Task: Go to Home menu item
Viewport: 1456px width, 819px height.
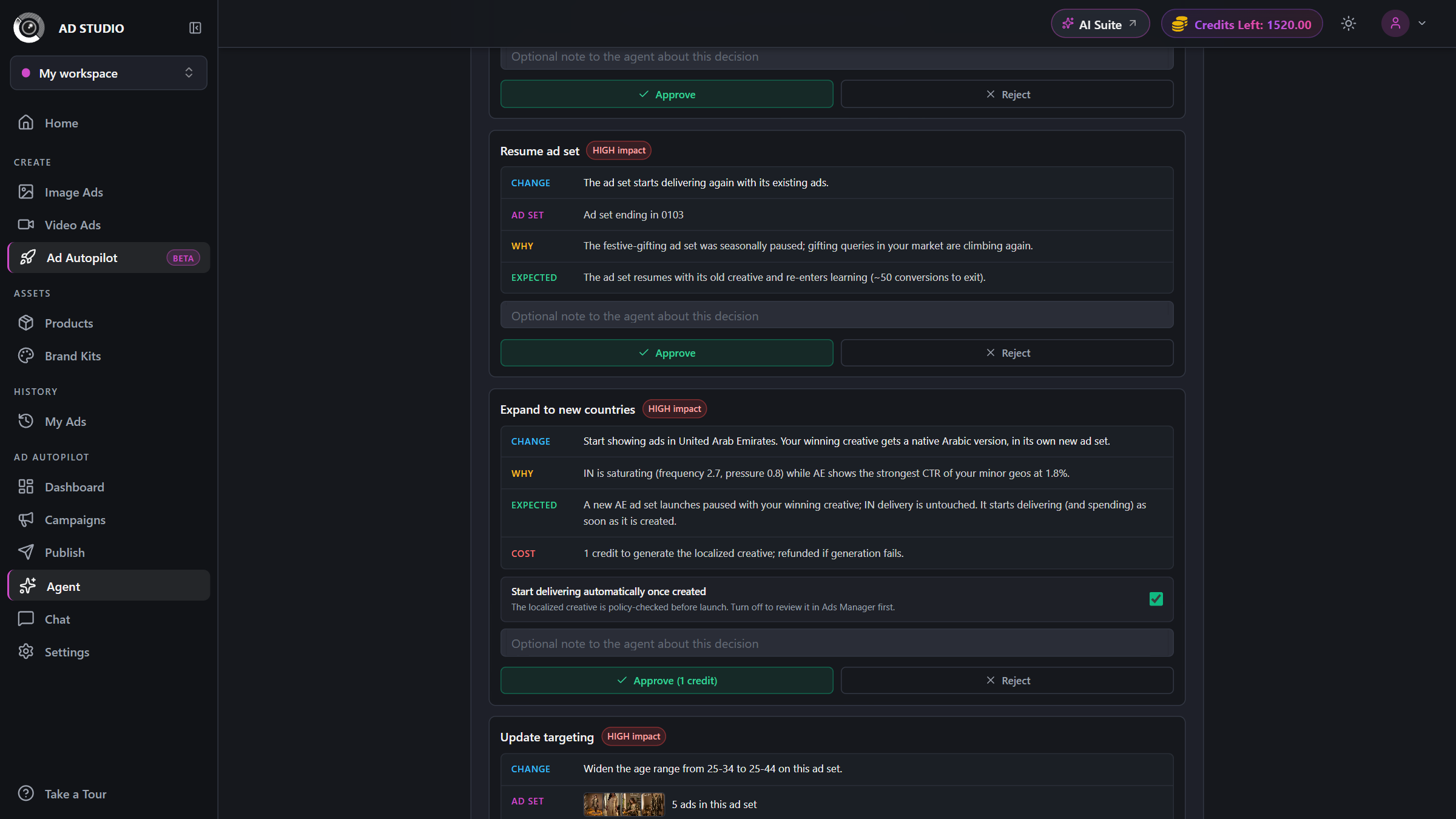Action: pyautogui.click(x=109, y=123)
